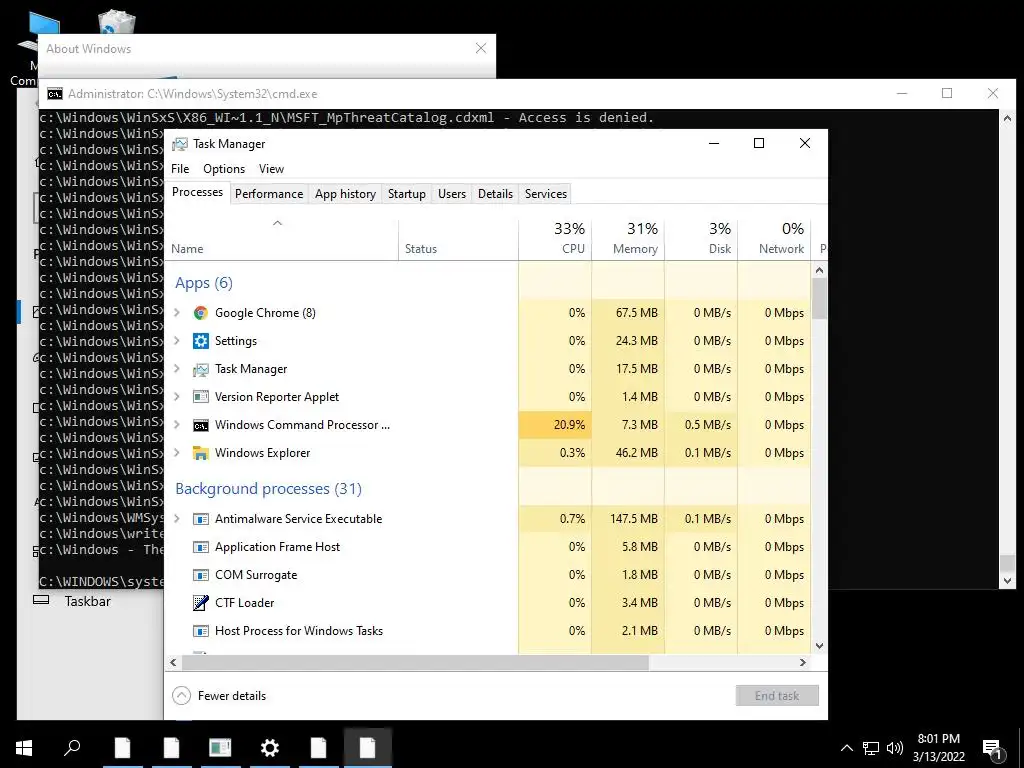Image resolution: width=1024 pixels, height=768 pixels.
Task: Sort processes by the Status column
Action: 458,239
